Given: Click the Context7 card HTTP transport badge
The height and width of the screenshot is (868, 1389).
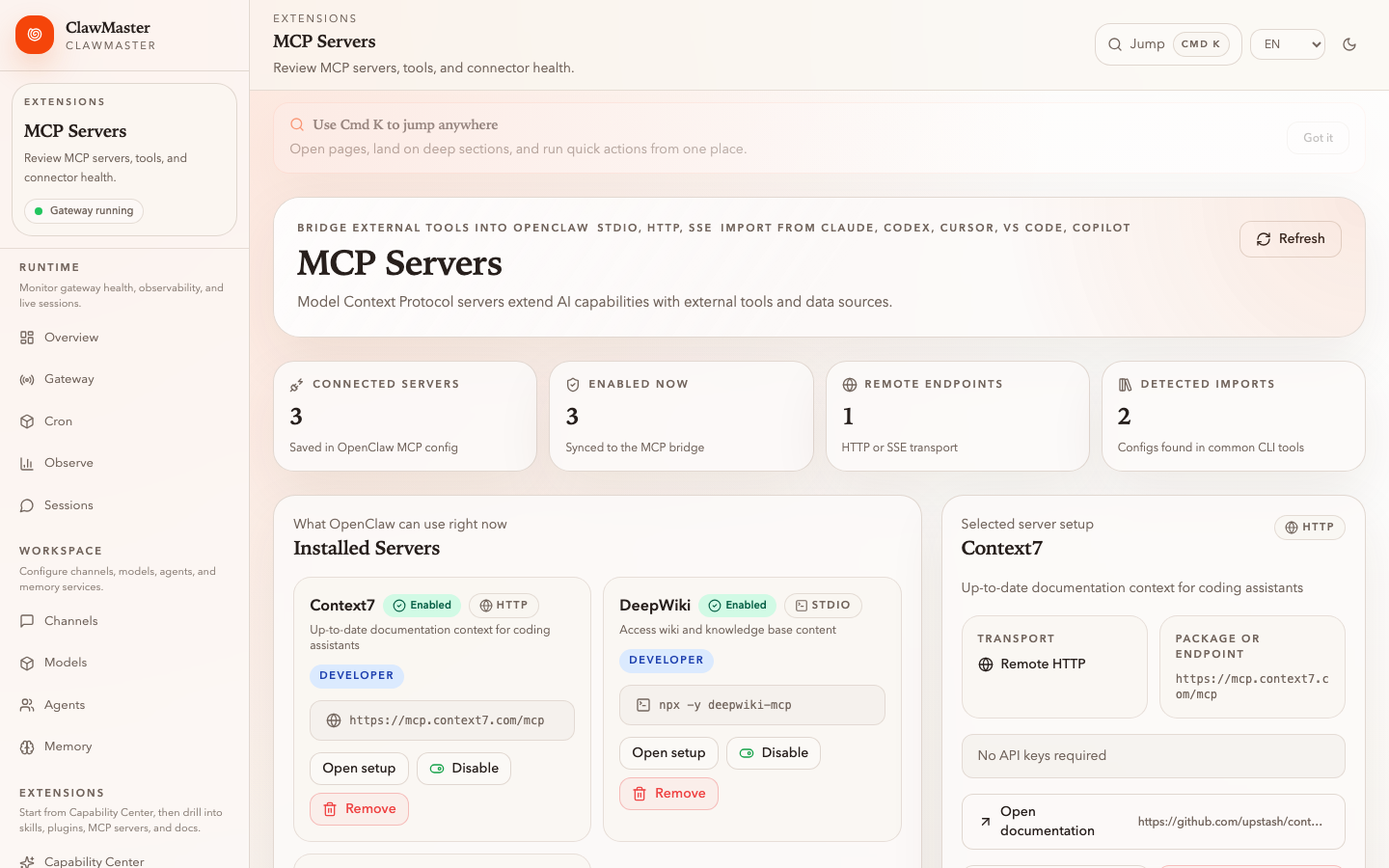Looking at the screenshot, I should coord(504,606).
